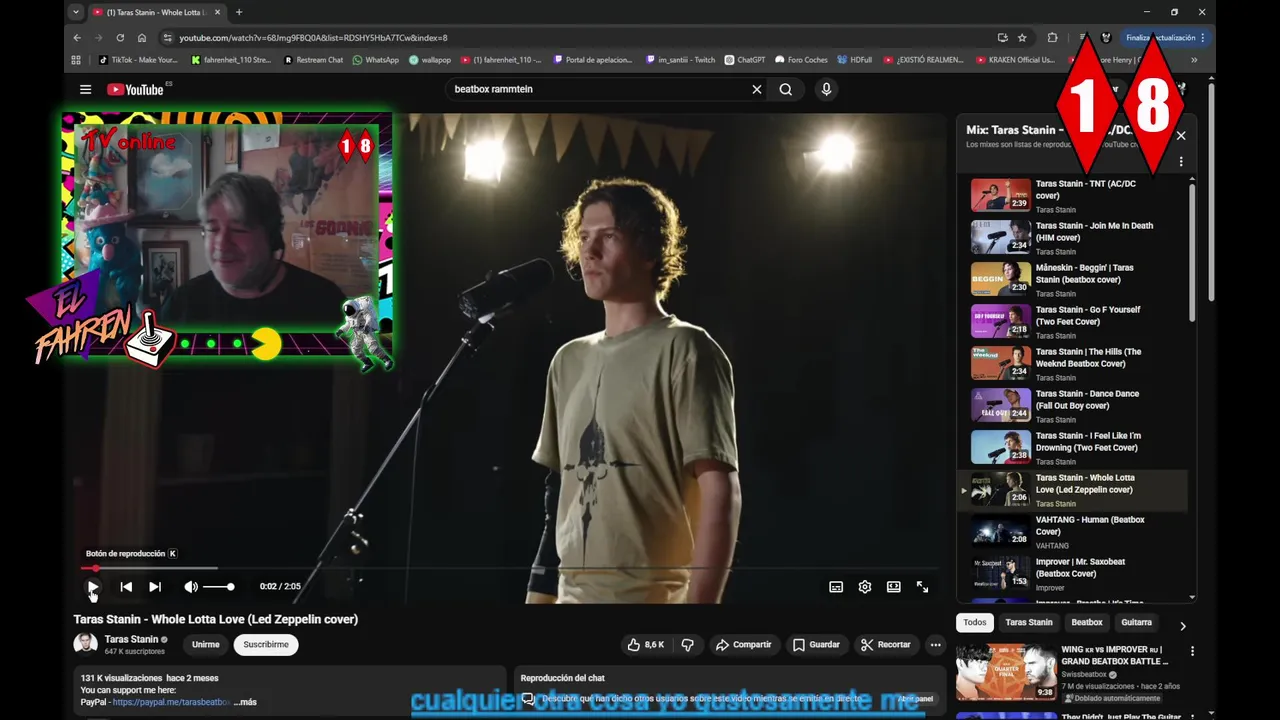Click inside the YouTube search field
The height and width of the screenshot is (720, 1280).
pyautogui.click(x=598, y=89)
